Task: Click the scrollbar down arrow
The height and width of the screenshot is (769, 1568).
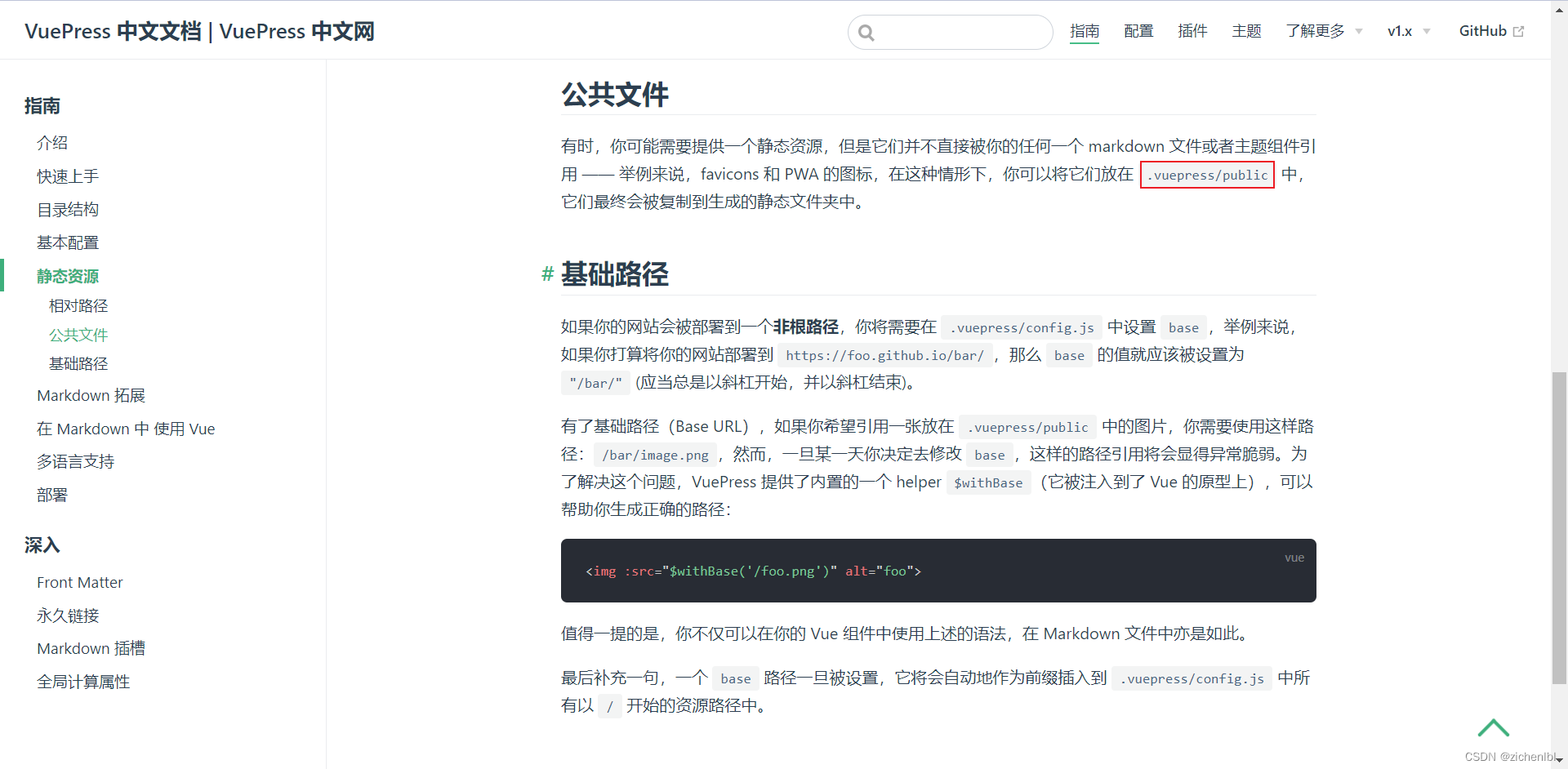Action: coord(1559,760)
